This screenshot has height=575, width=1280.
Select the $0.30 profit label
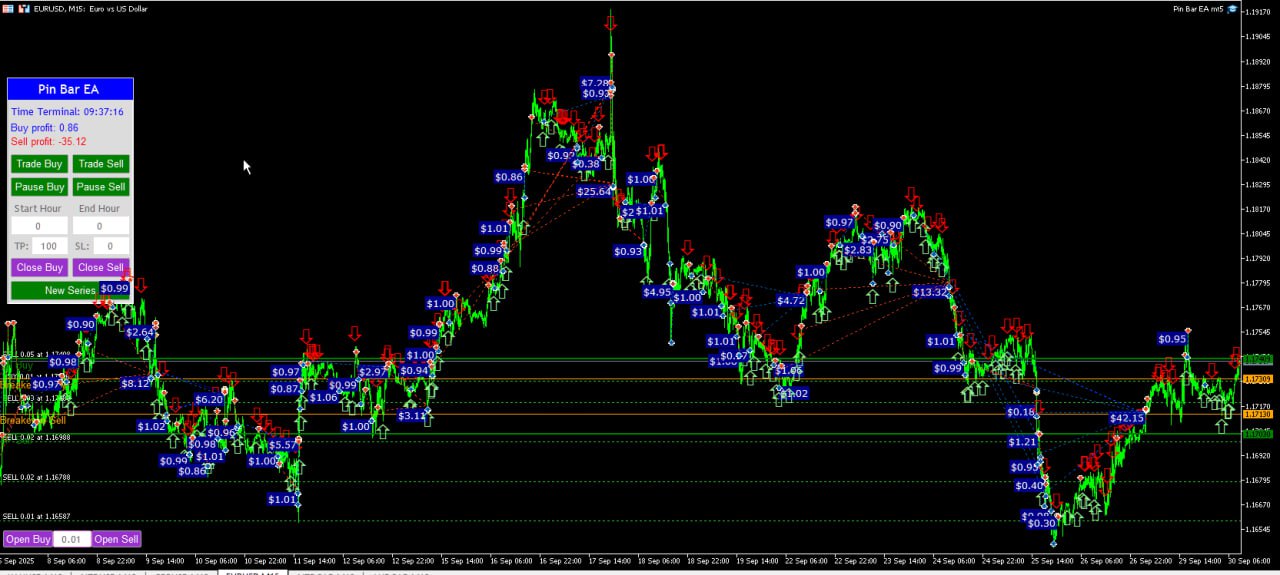pyautogui.click(x=1042, y=523)
